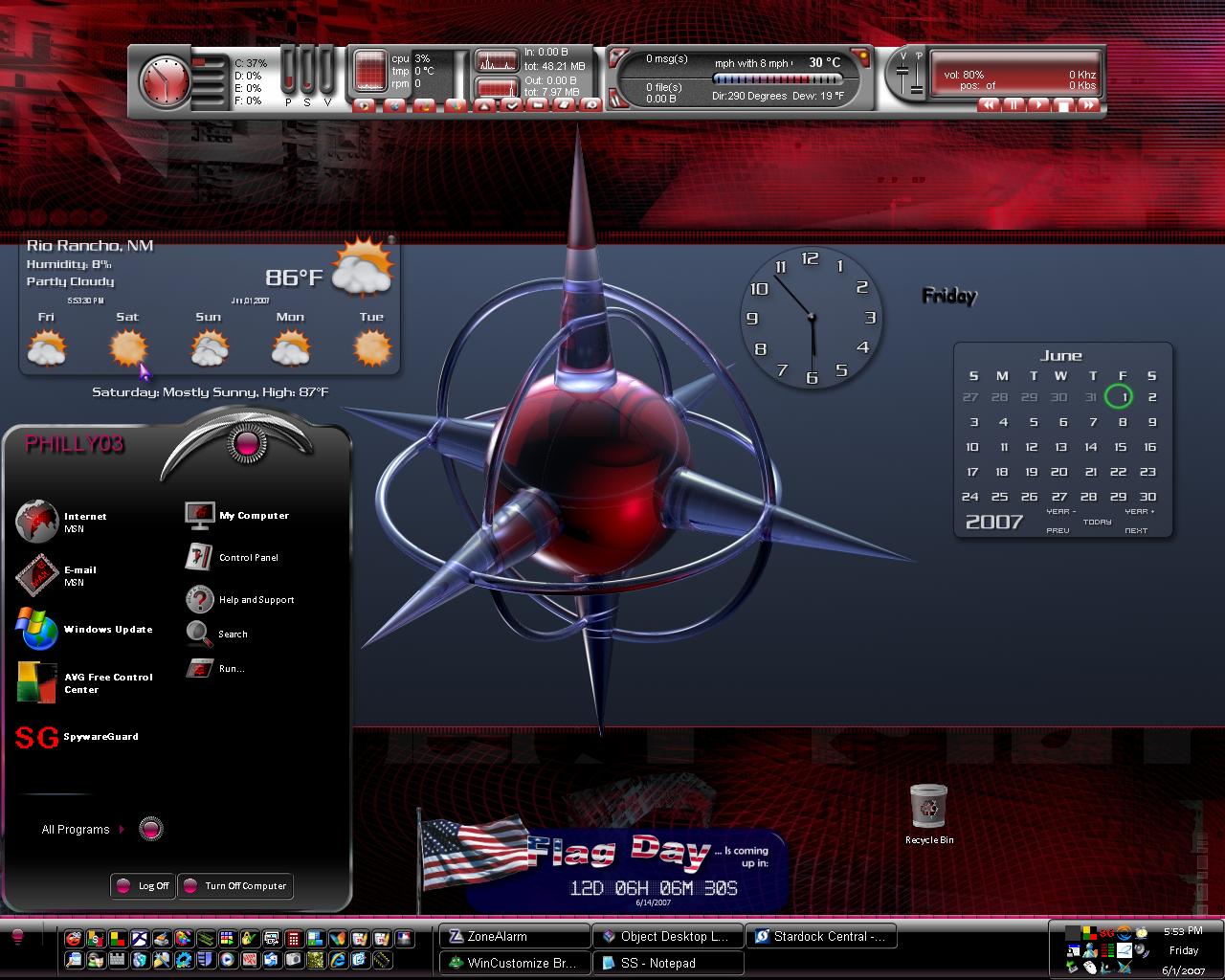Screen dimensions: 1225x980
Task: Pause playback in the media widget
Action: [x=1013, y=105]
